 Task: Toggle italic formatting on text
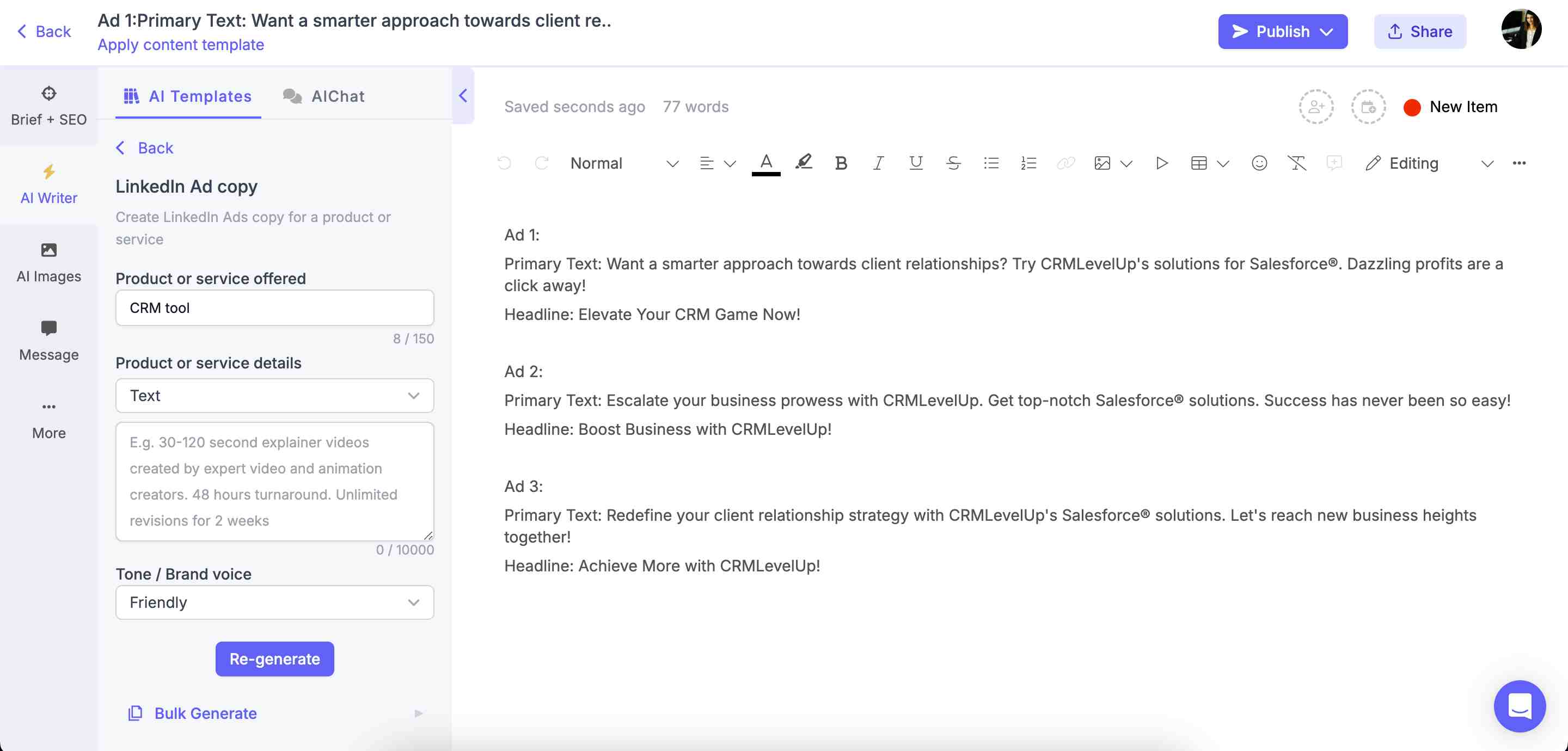(877, 163)
